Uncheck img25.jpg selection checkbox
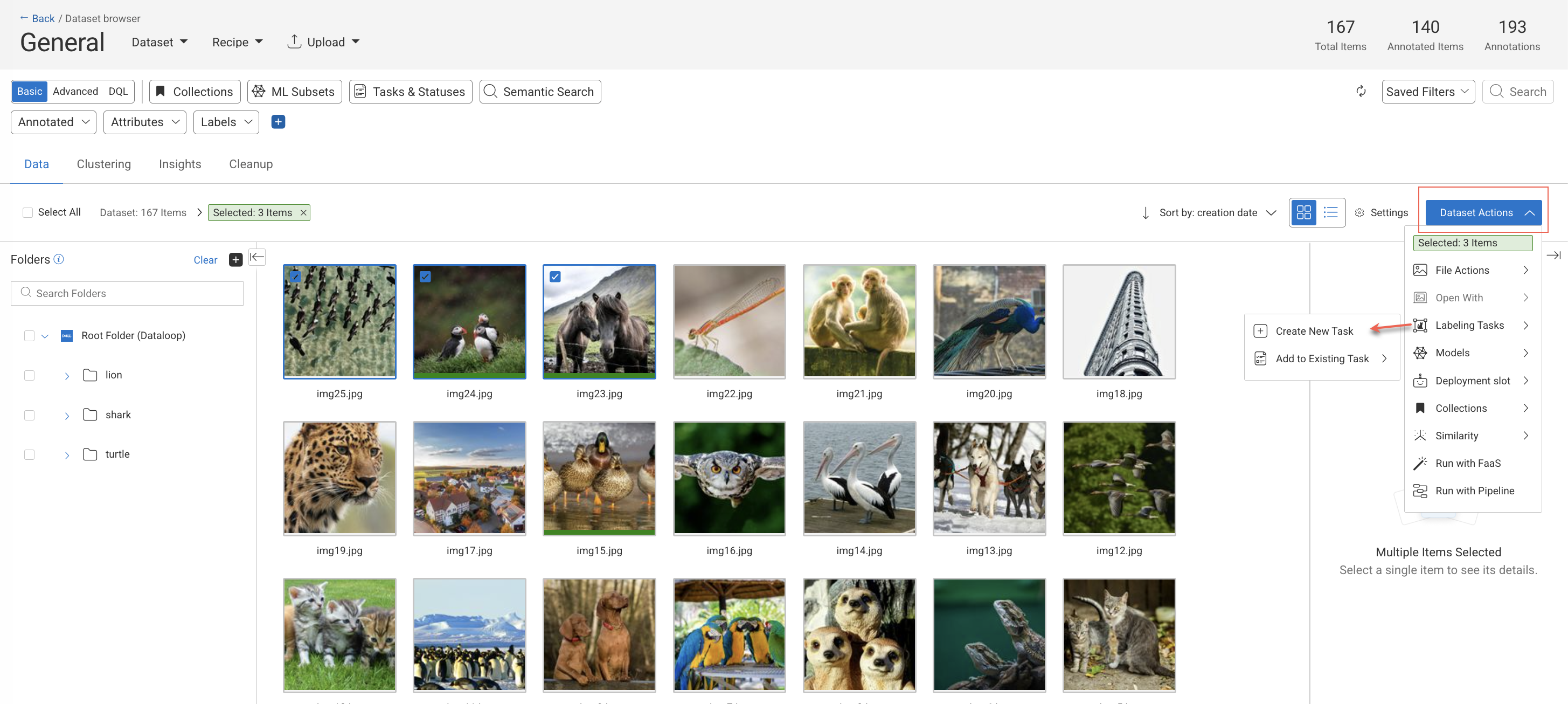This screenshot has width=1568, height=704. tap(295, 276)
